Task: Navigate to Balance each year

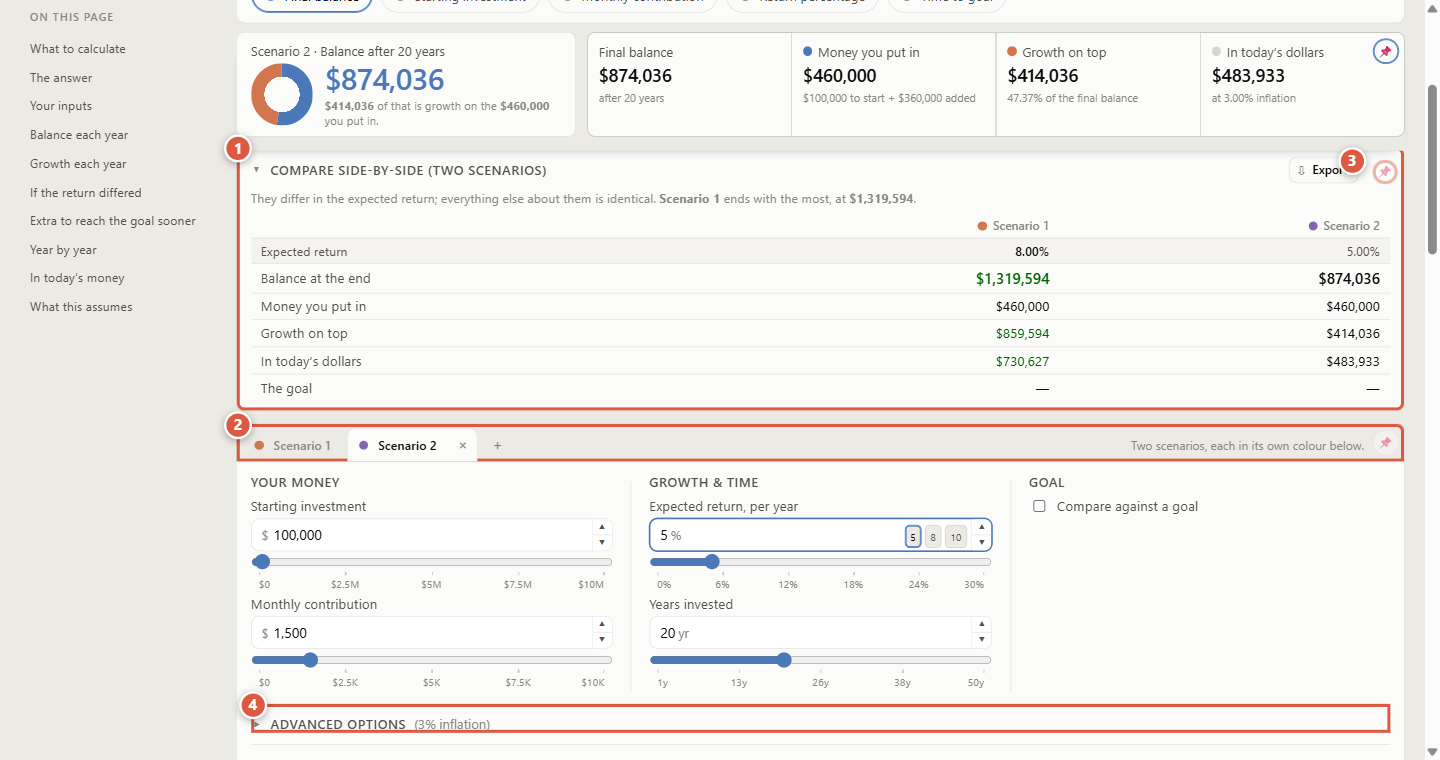Action: pyautogui.click(x=79, y=135)
